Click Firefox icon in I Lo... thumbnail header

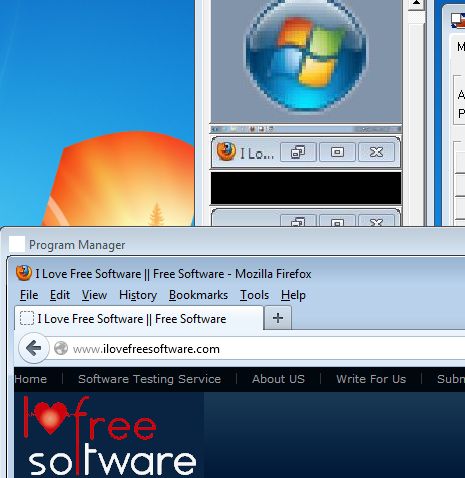(226, 152)
